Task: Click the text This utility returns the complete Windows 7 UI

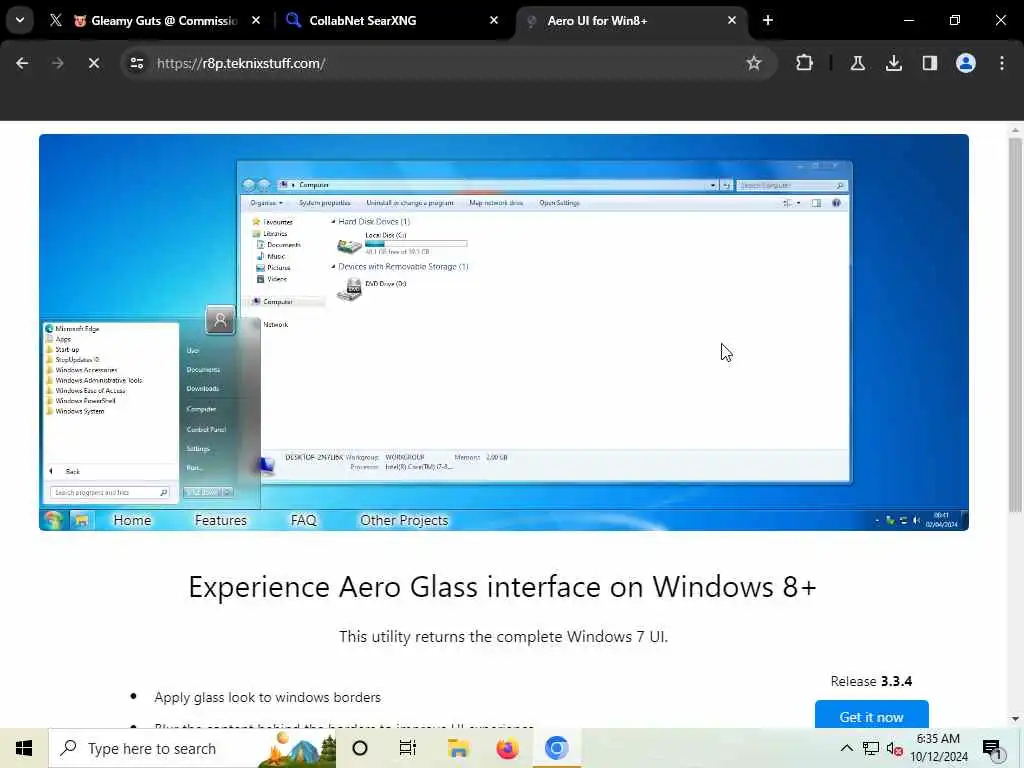Action: click(504, 637)
